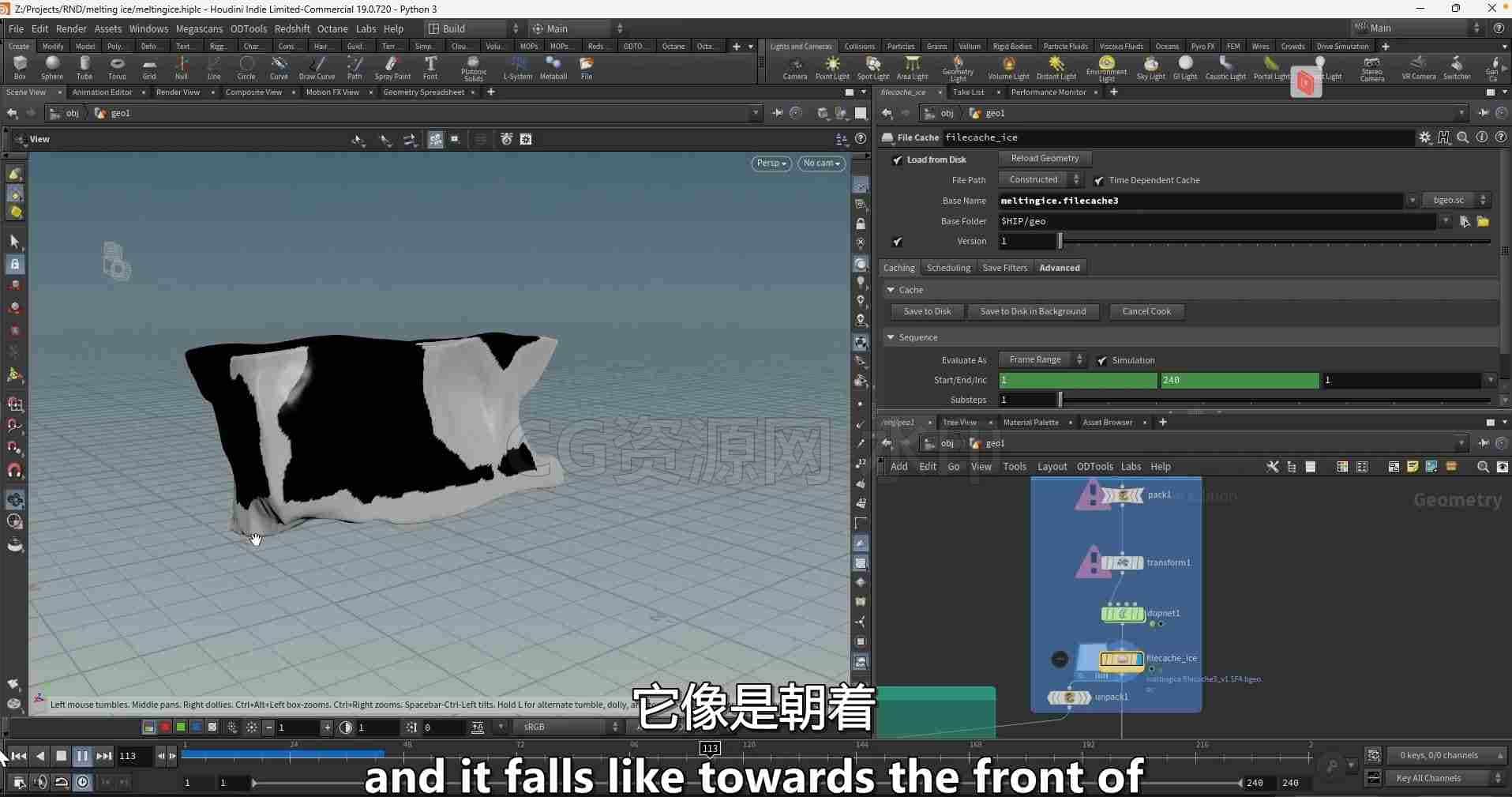Image resolution: width=1512 pixels, height=797 pixels.
Task: Collapse the Sequence section
Action: pos(891,338)
